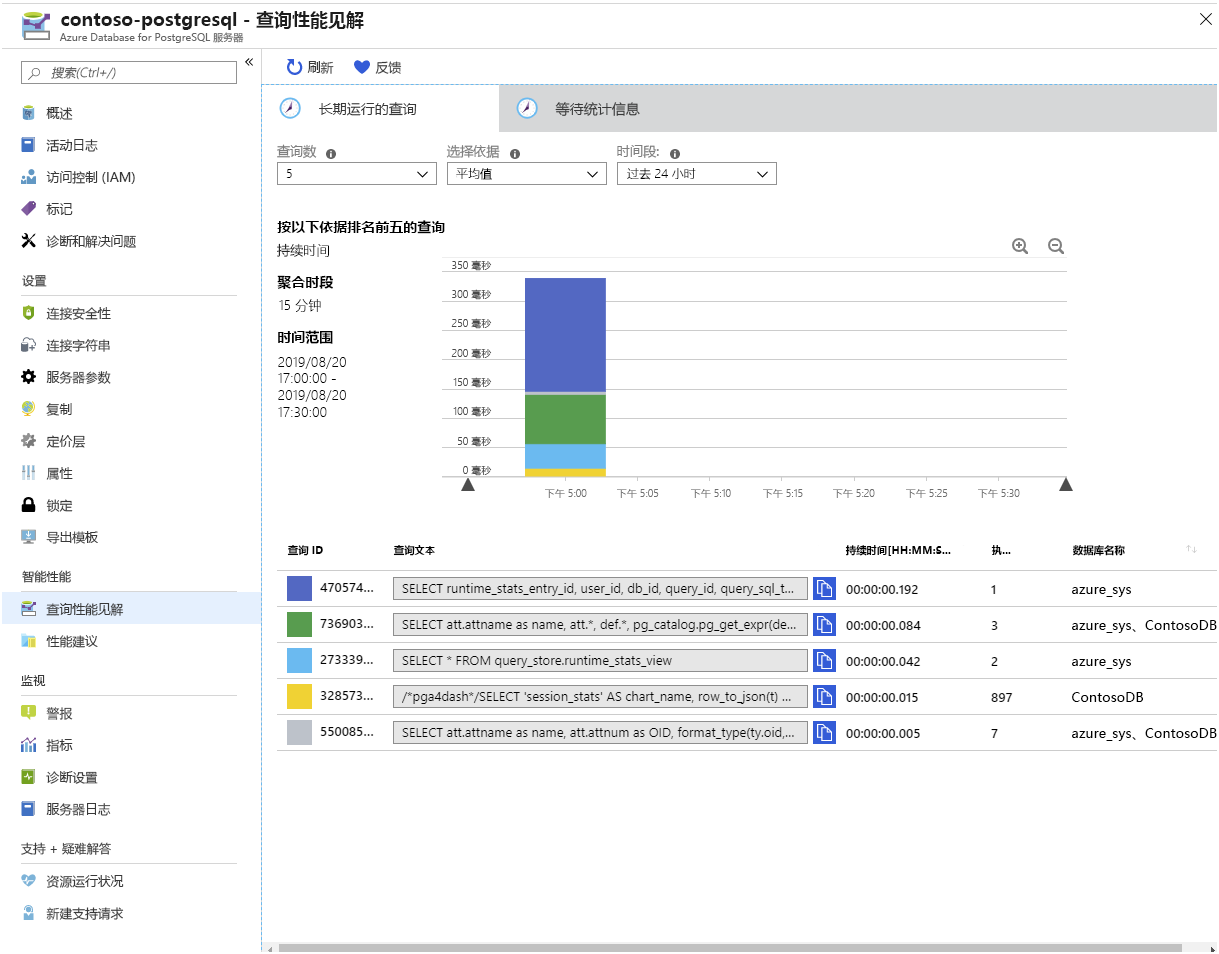Viewport: 1219px width, 954px height.
Task: Click the 执... executions column header
Action: (x=1001, y=550)
